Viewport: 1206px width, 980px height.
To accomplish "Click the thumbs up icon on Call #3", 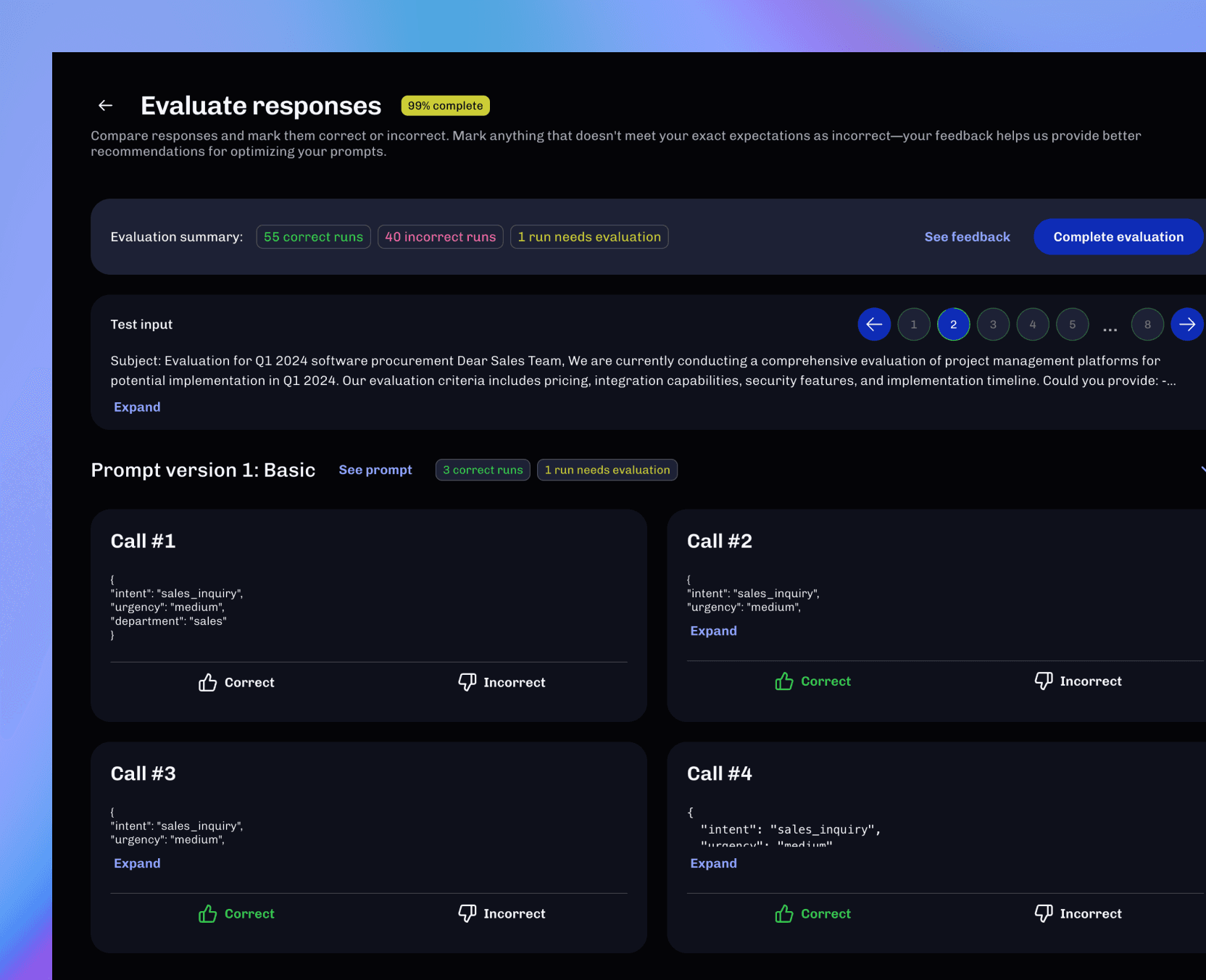I will point(207,913).
